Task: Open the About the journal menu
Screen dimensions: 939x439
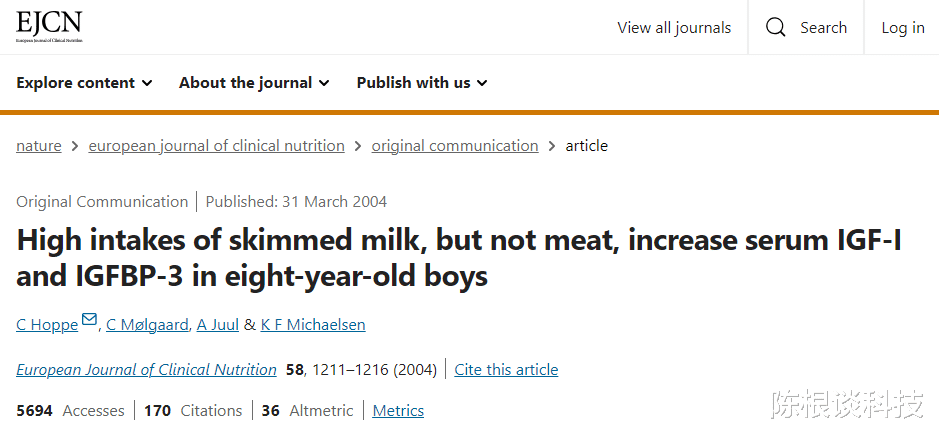Action: (254, 83)
